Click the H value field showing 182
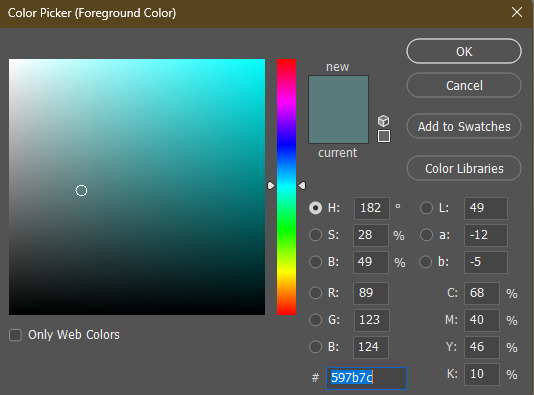Image resolution: width=534 pixels, height=395 pixels. 372,208
